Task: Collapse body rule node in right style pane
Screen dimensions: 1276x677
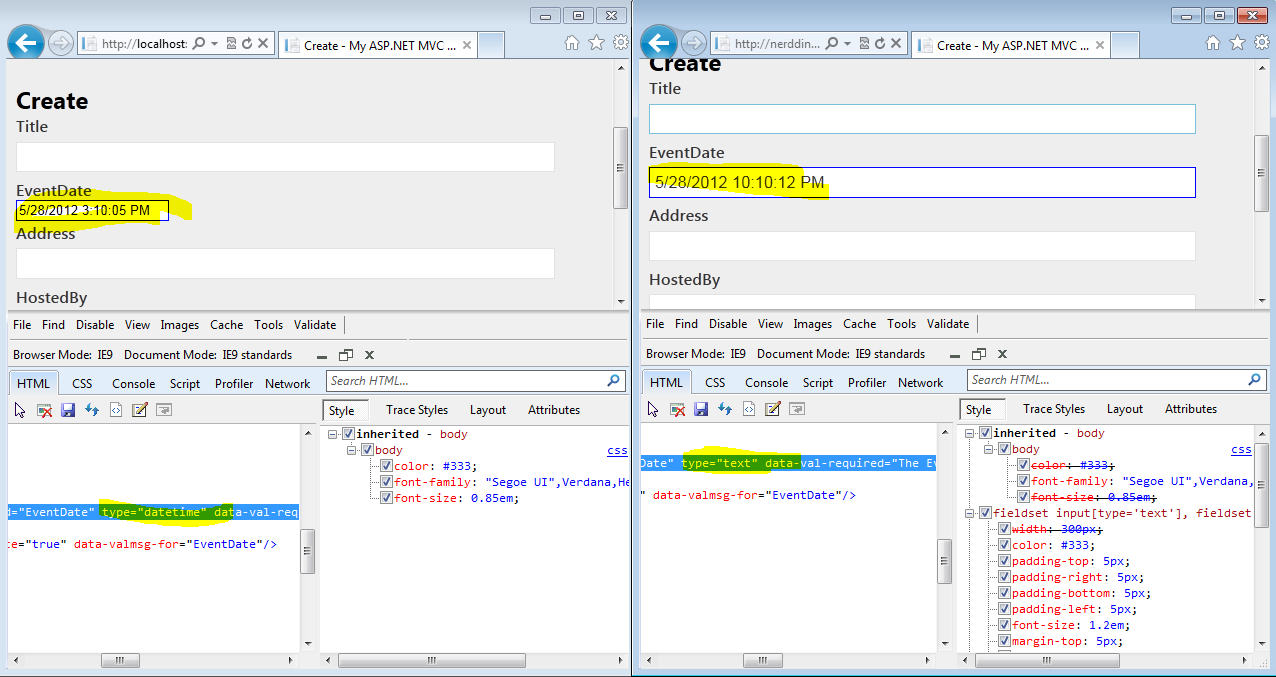Action: [988, 449]
